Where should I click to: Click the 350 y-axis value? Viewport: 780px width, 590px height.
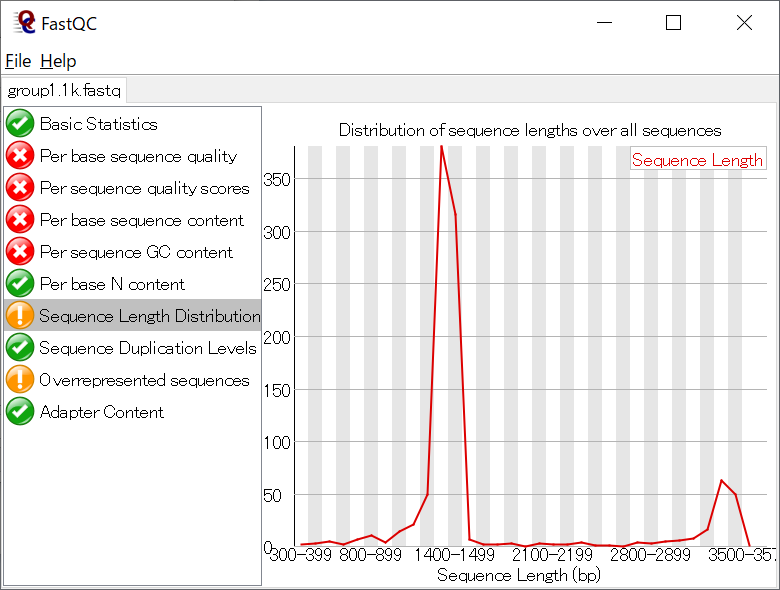point(277,180)
